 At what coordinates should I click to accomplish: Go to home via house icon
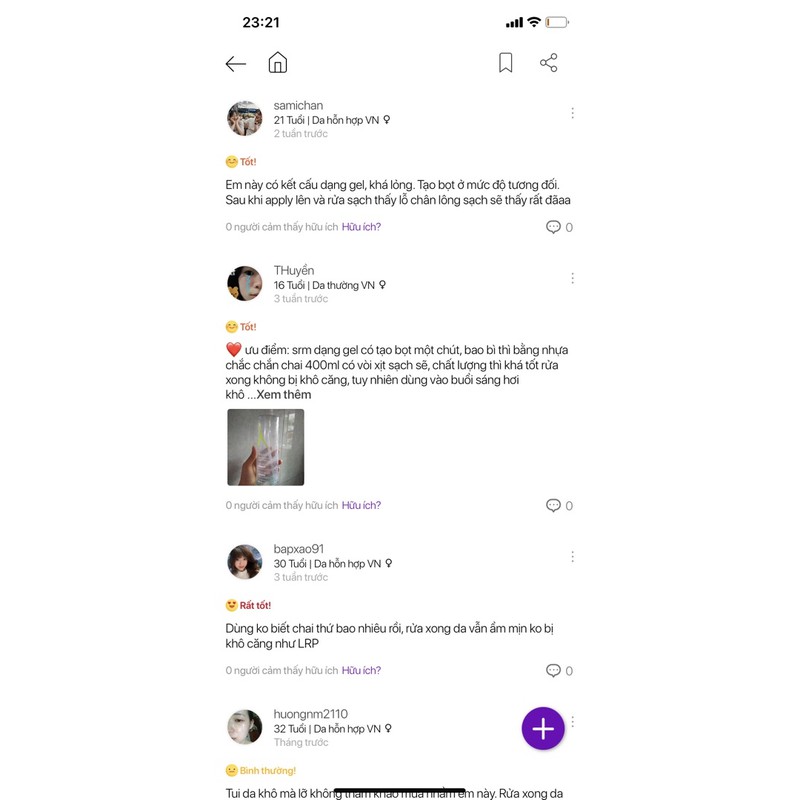(278, 63)
